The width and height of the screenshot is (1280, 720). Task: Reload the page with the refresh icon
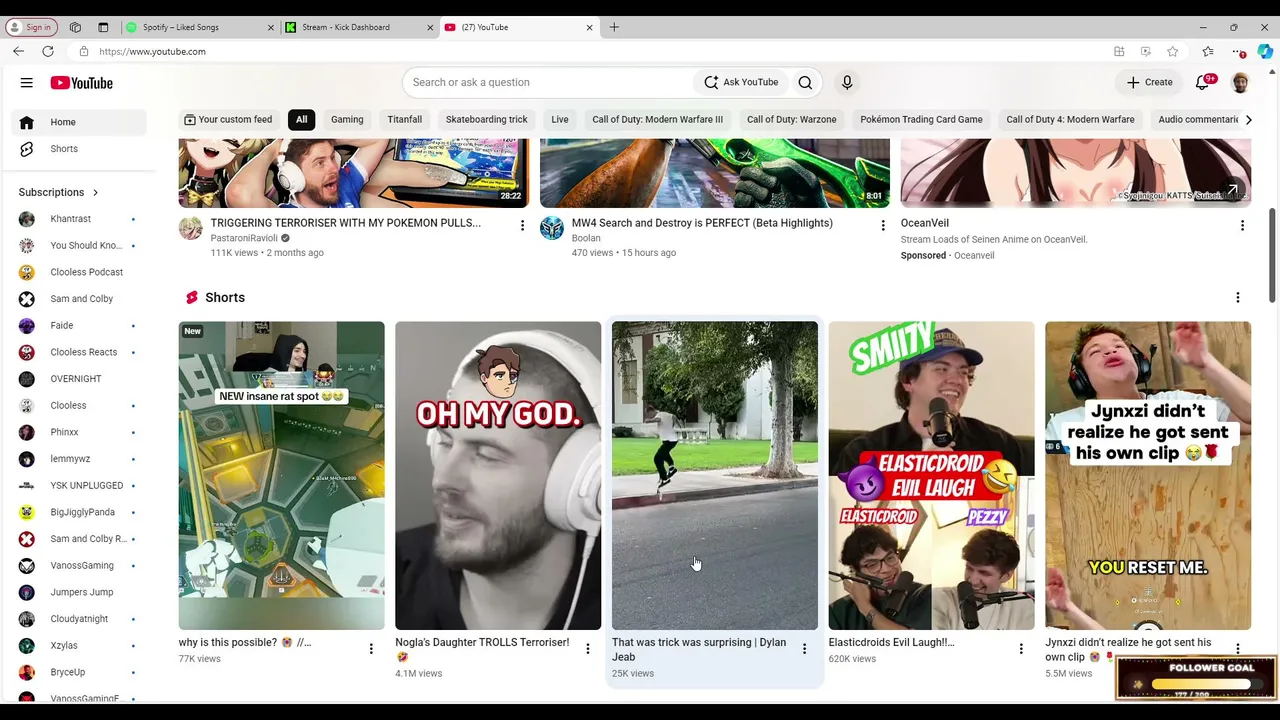(47, 52)
